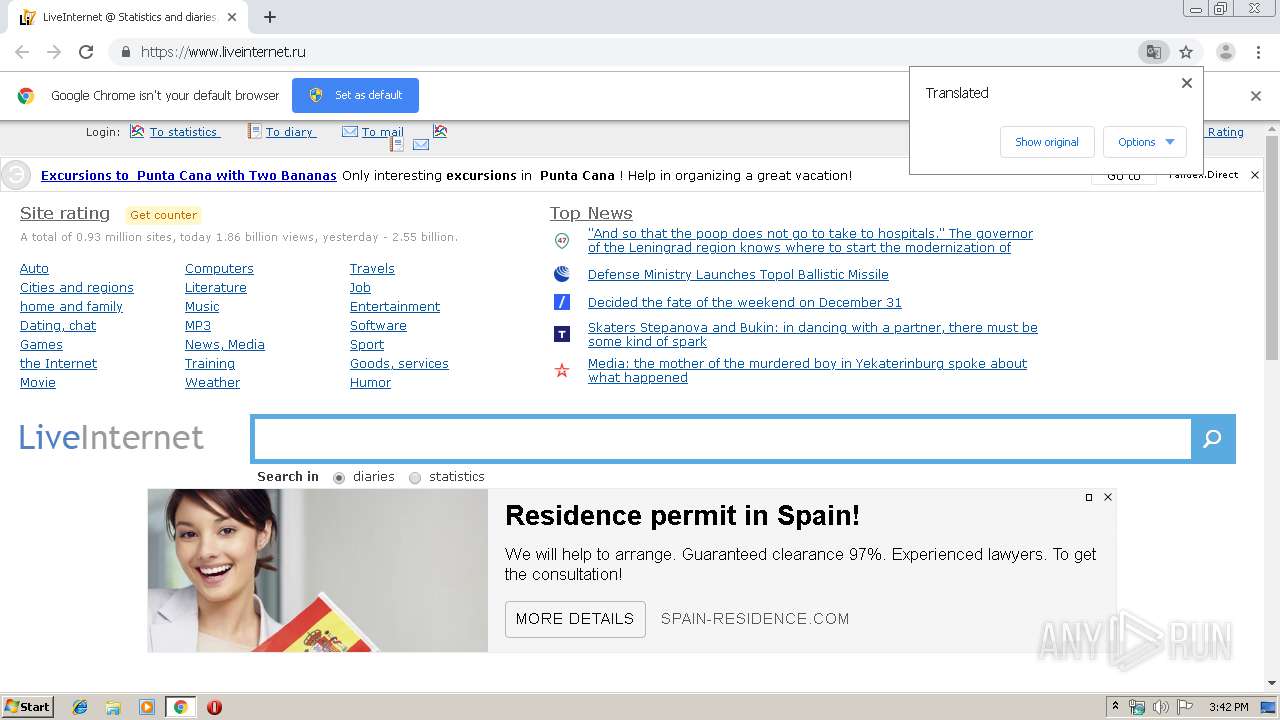Click the LiveInternet logo
This screenshot has height=720, width=1280.
point(111,438)
